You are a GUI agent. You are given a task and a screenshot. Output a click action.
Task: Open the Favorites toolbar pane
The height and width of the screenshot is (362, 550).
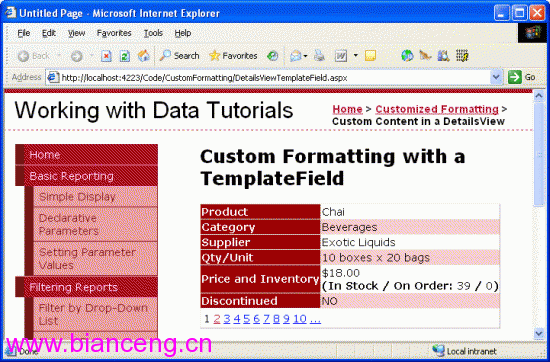coord(233,56)
